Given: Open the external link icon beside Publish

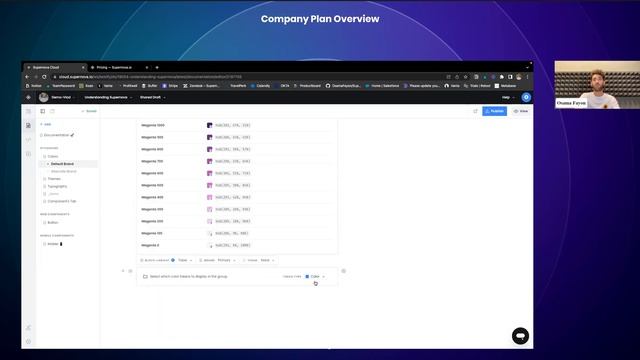Looking at the screenshot, I should click(x=475, y=111).
